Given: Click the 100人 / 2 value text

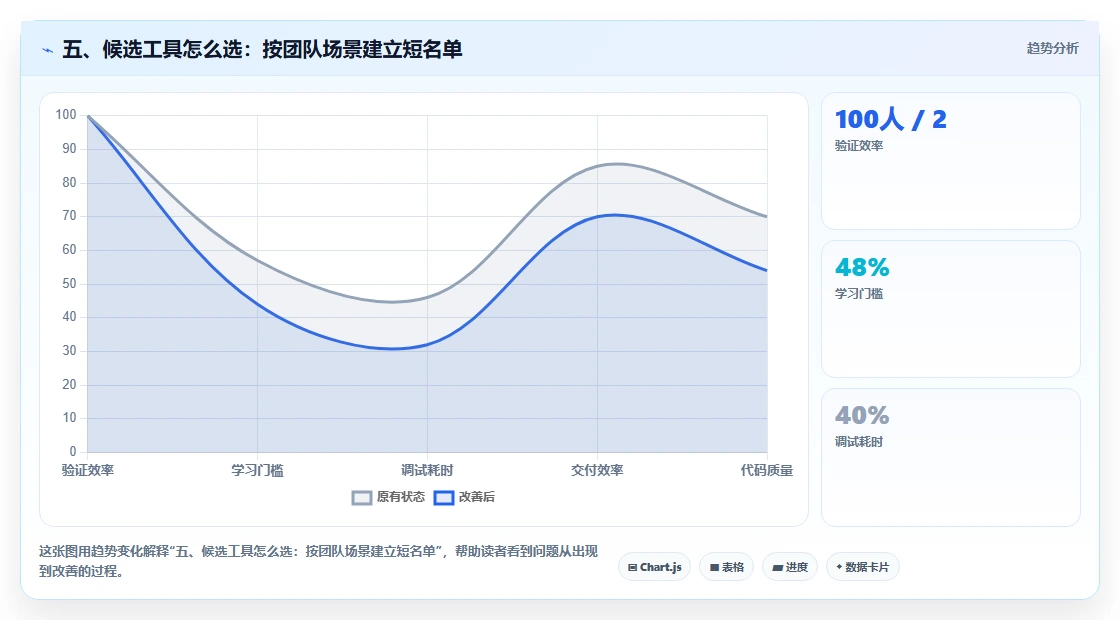Looking at the screenshot, I should tap(891, 119).
